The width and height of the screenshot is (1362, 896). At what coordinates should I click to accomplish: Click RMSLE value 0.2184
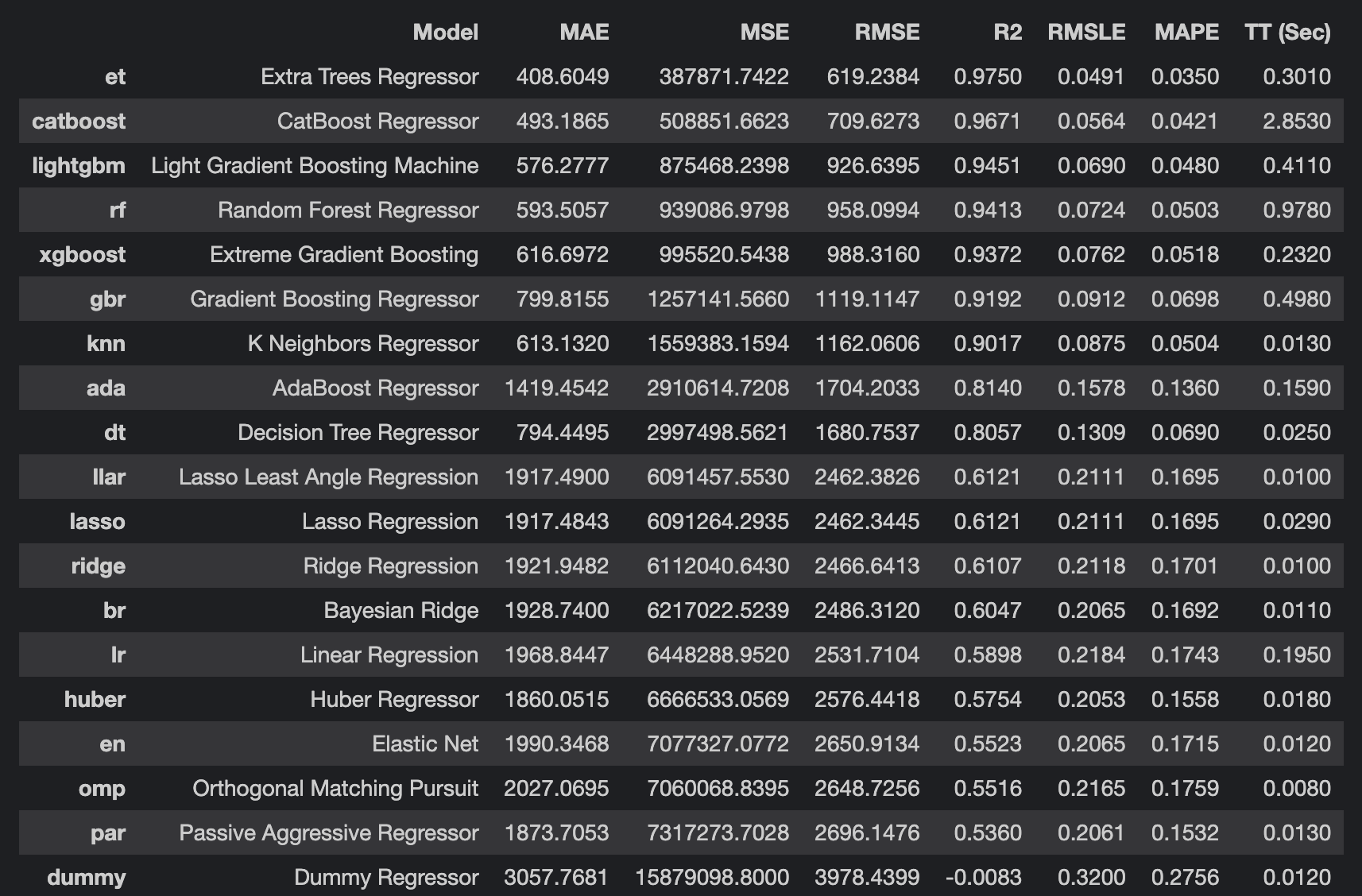click(x=1091, y=655)
